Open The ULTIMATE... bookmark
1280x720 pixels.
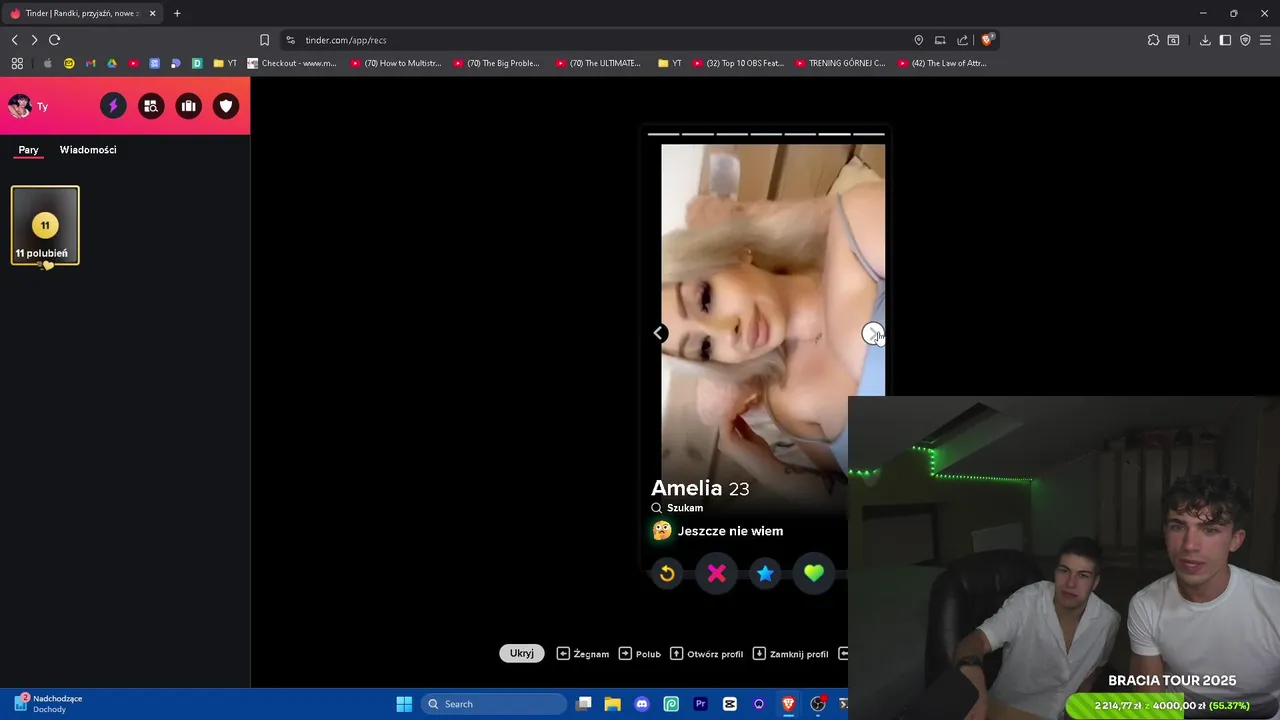tap(598, 63)
